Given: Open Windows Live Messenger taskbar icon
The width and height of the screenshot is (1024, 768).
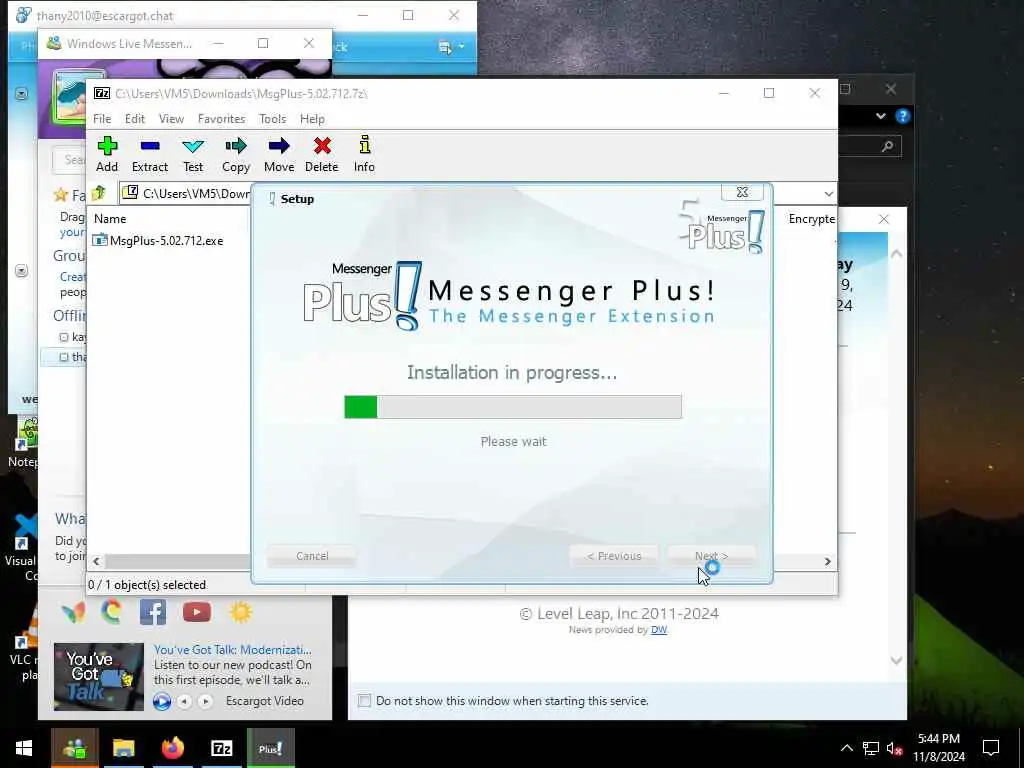Looking at the screenshot, I should (x=74, y=748).
